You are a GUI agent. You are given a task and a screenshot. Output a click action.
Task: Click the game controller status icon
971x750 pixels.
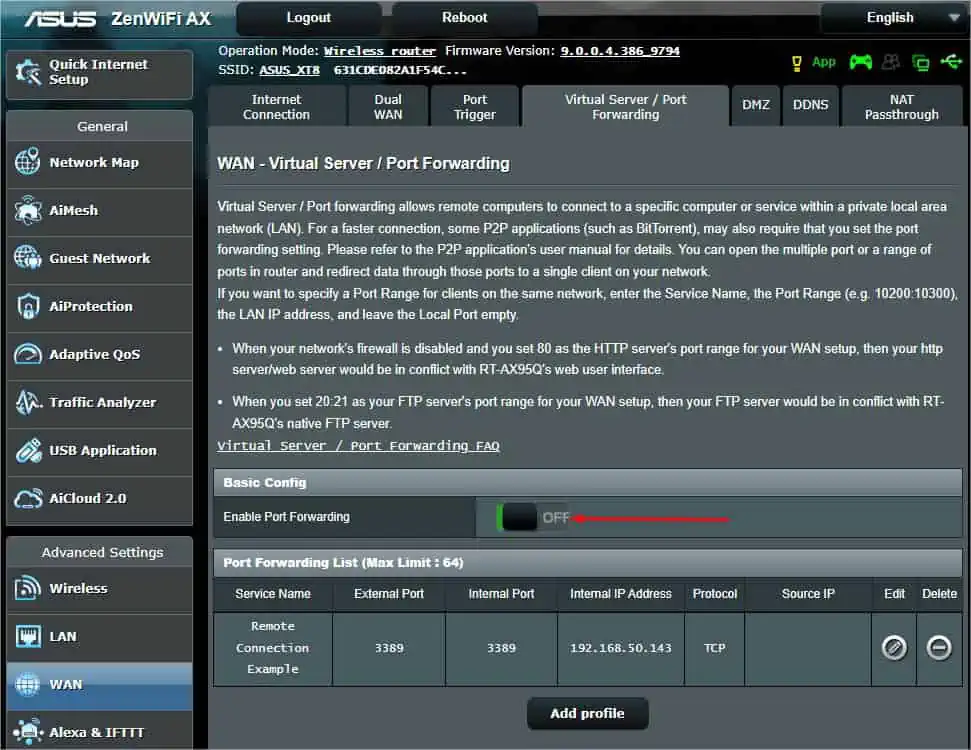862,61
